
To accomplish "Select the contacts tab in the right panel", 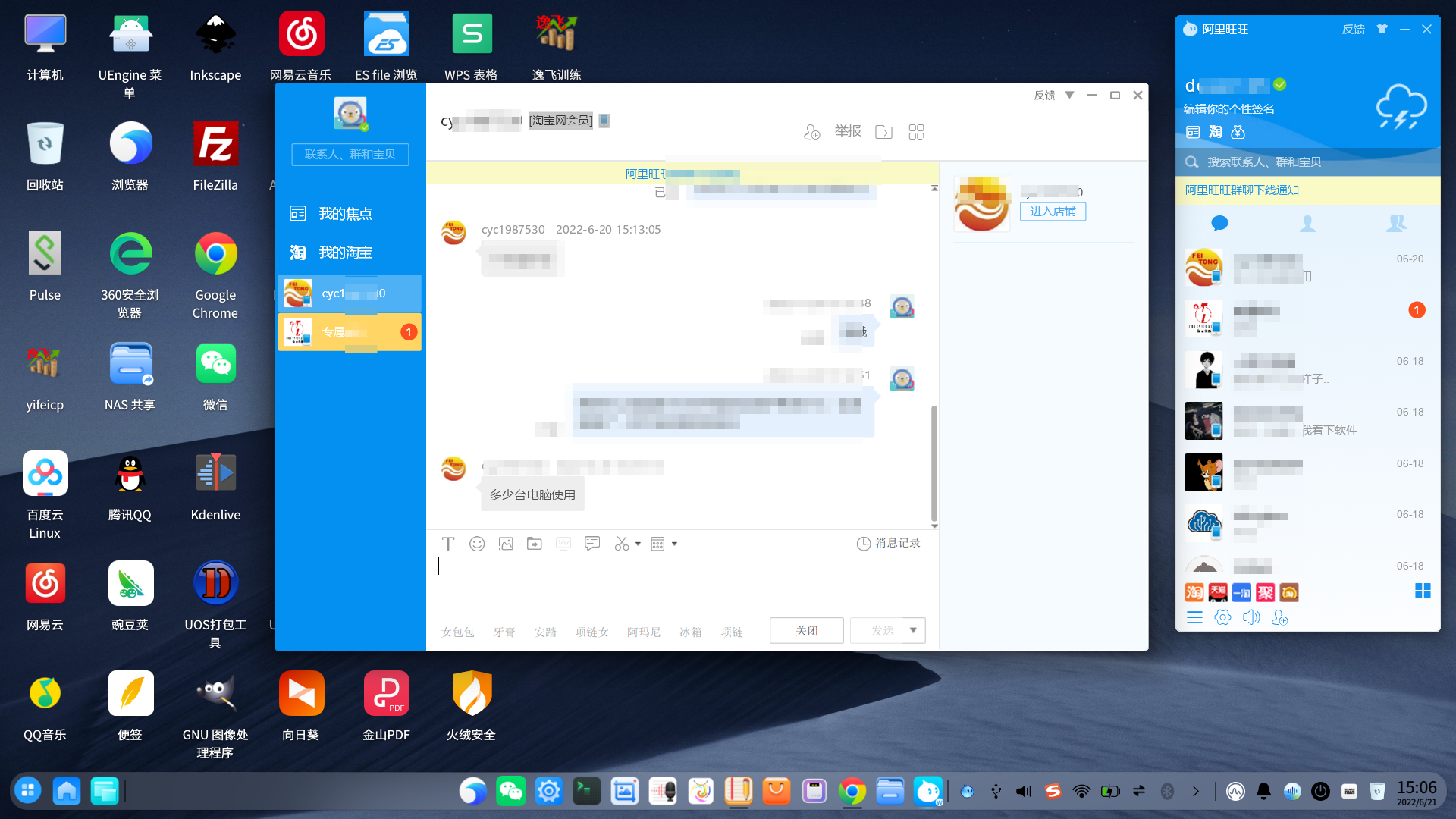I will point(1307,223).
